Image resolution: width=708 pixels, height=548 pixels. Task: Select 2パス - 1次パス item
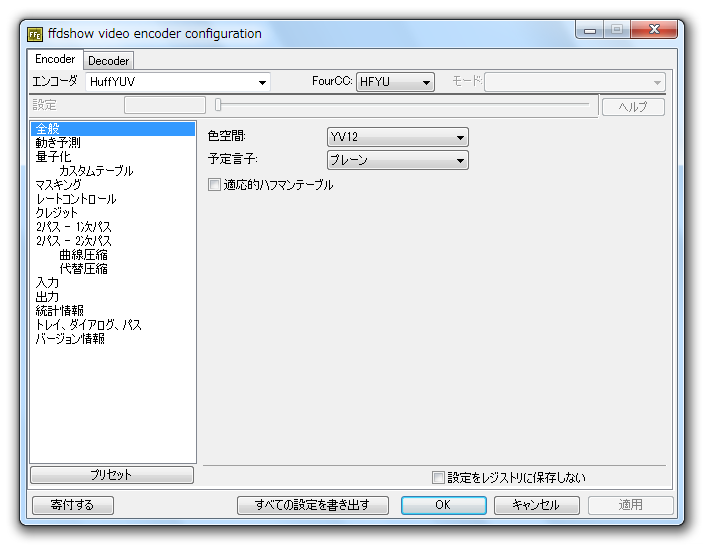(x=73, y=227)
